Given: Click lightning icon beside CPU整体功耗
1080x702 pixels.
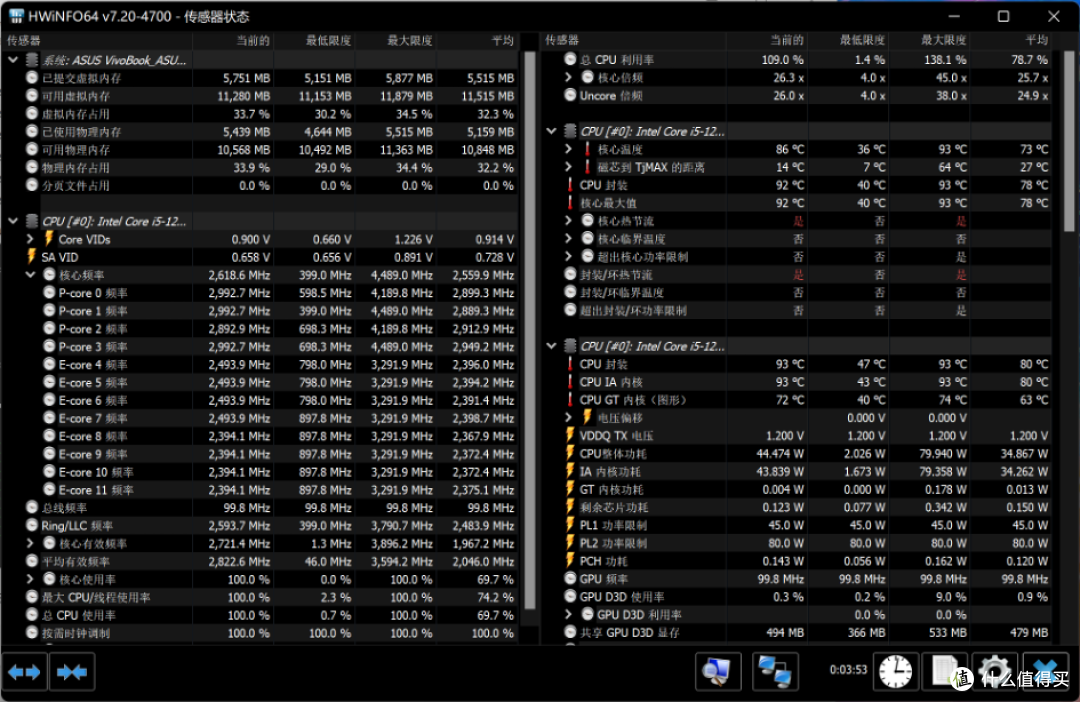Looking at the screenshot, I should point(570,453).
